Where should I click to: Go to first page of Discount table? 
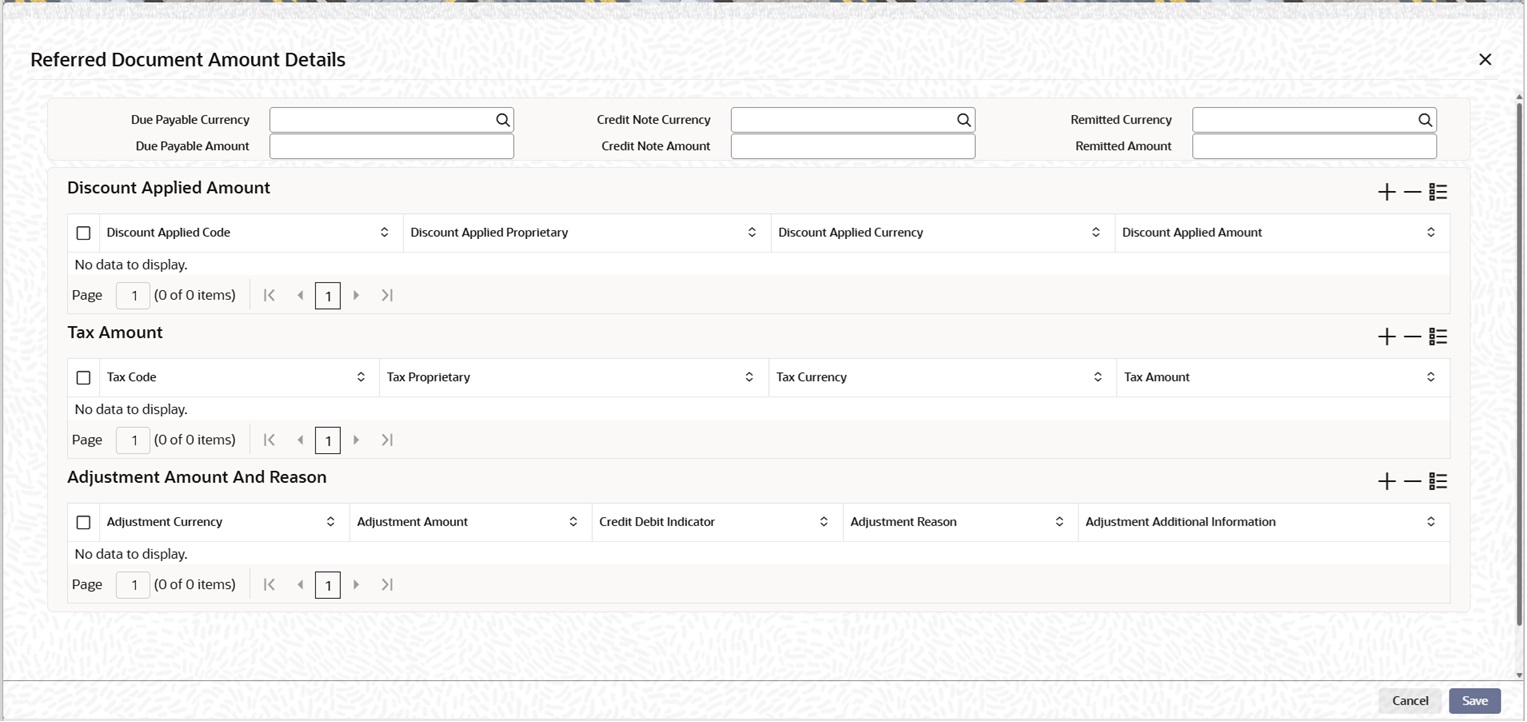[x=269, y=296]
